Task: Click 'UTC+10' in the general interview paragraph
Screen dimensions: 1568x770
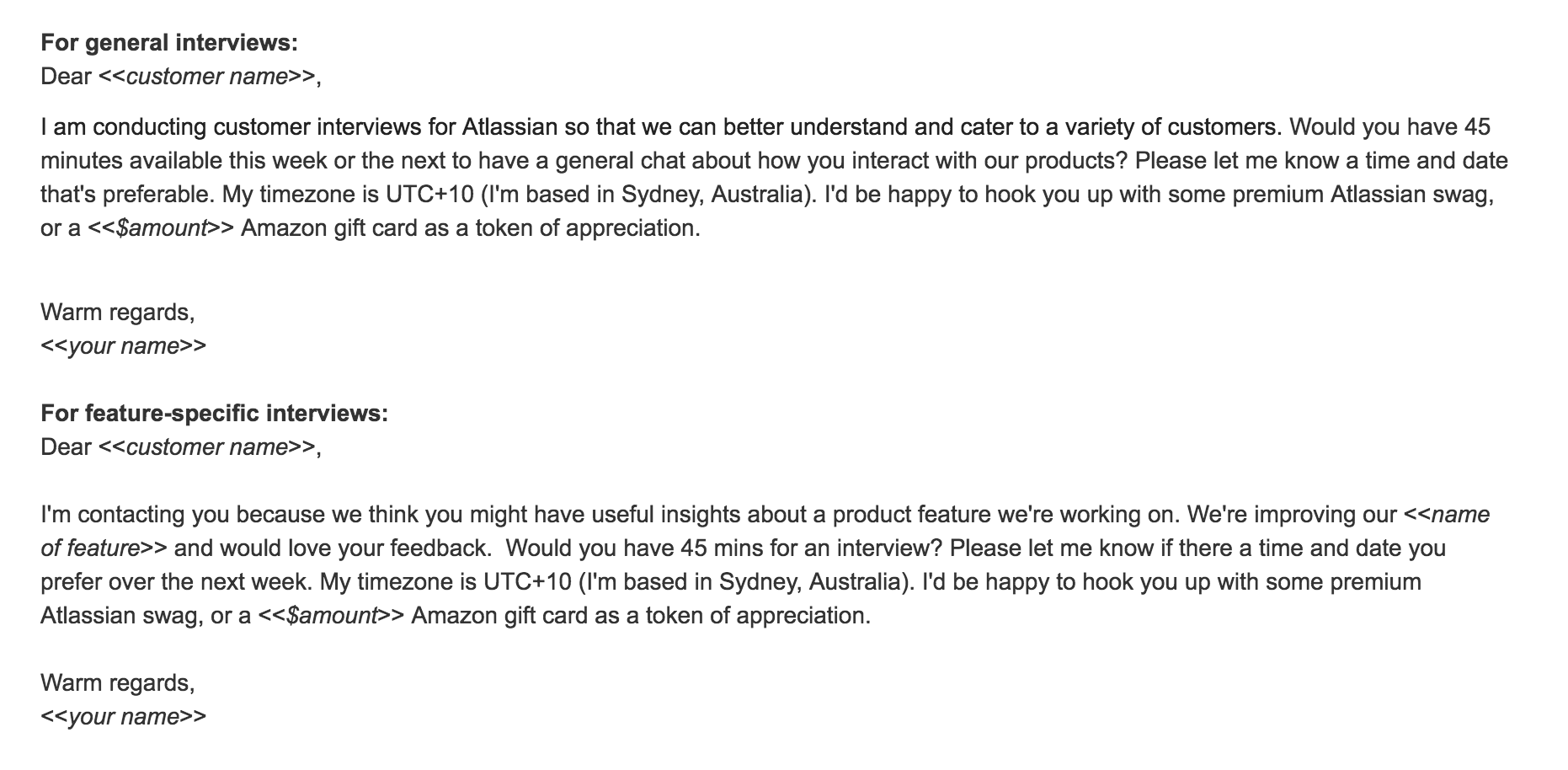Action: click(430, 195)
